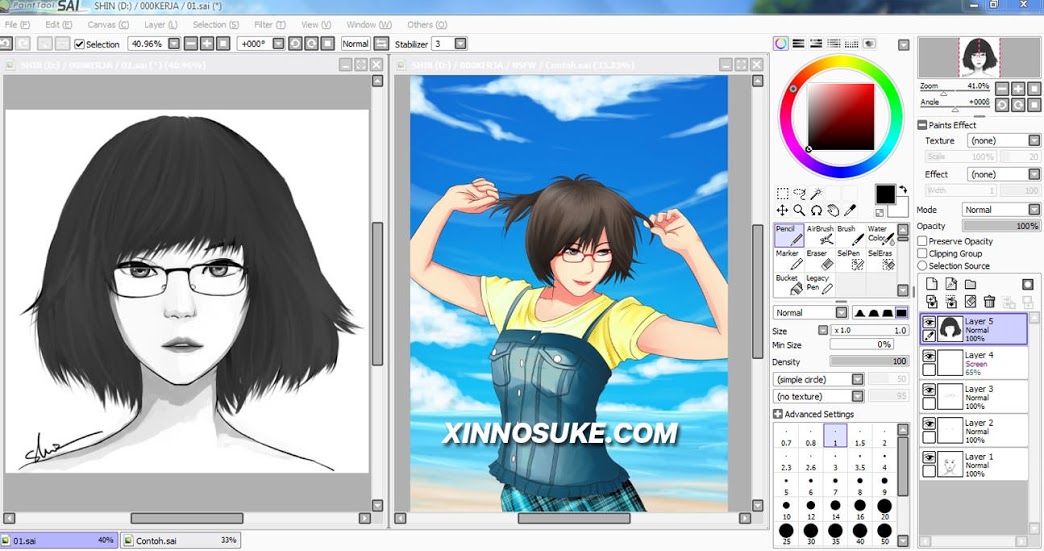Choose the Bucket fill tool
This screenshot has height=551, width=1044.
click(789, 285)
